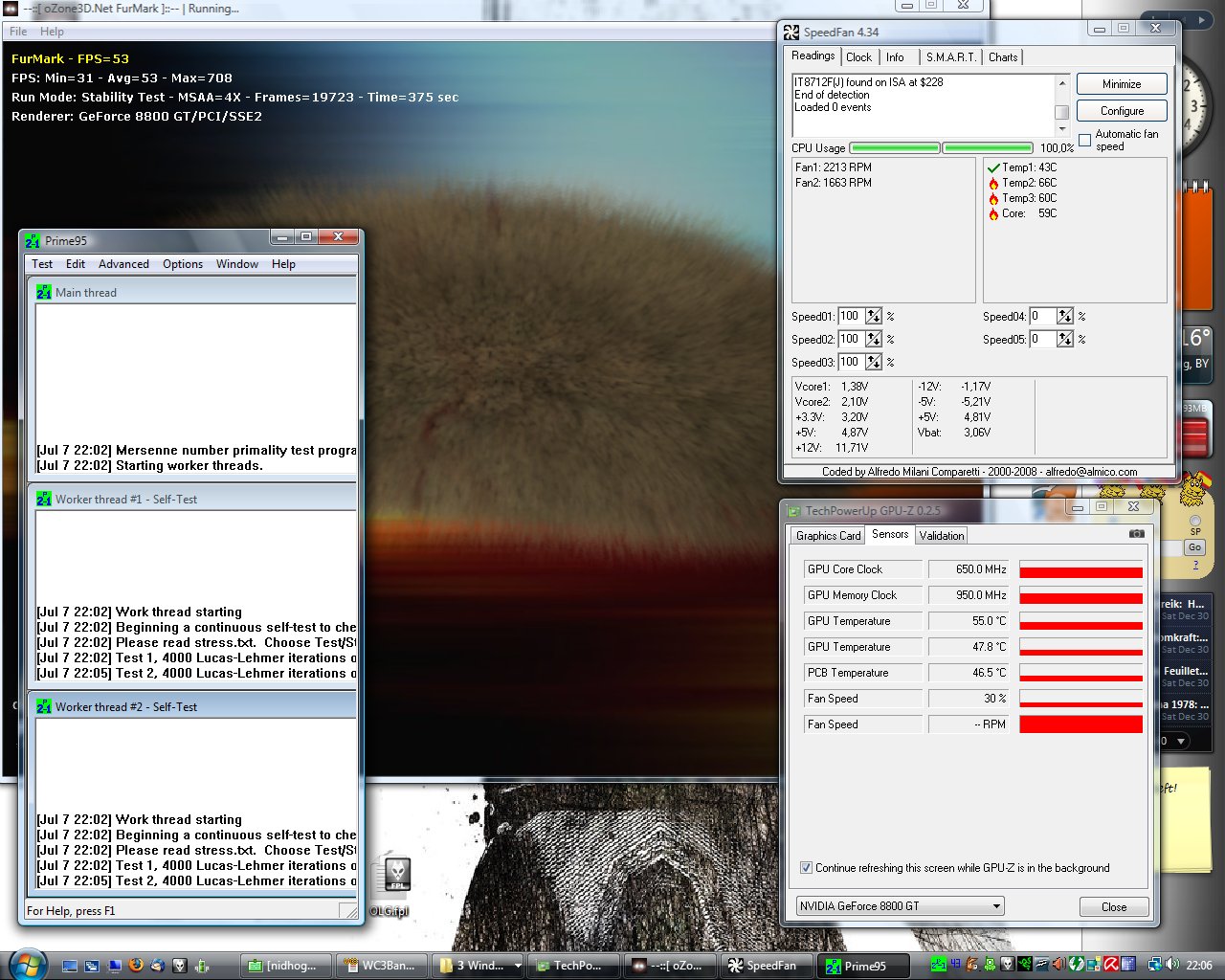
Task: Click Razer green tray icon
Action: (1026, 965)
